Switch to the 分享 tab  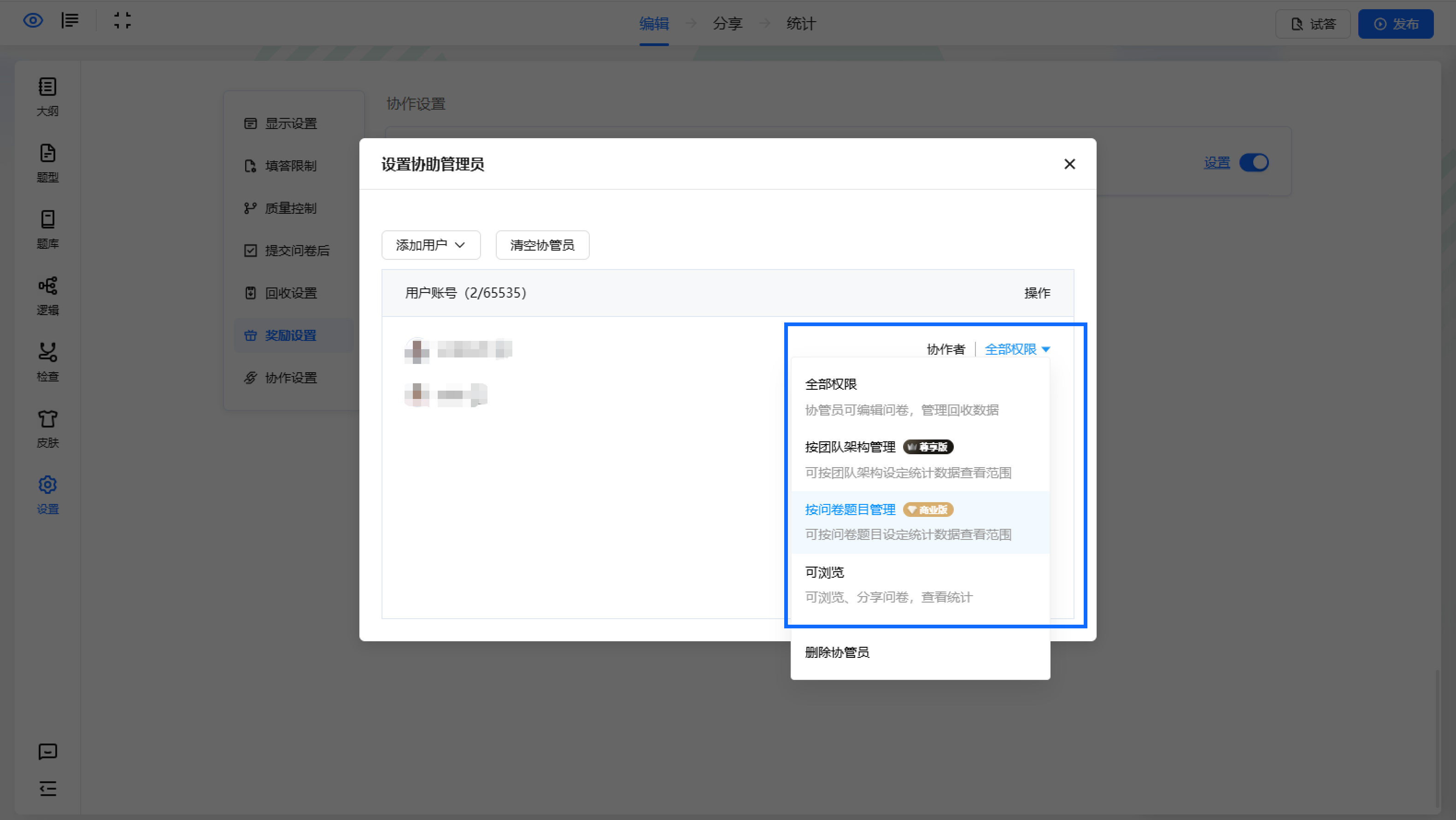(728, 24)
